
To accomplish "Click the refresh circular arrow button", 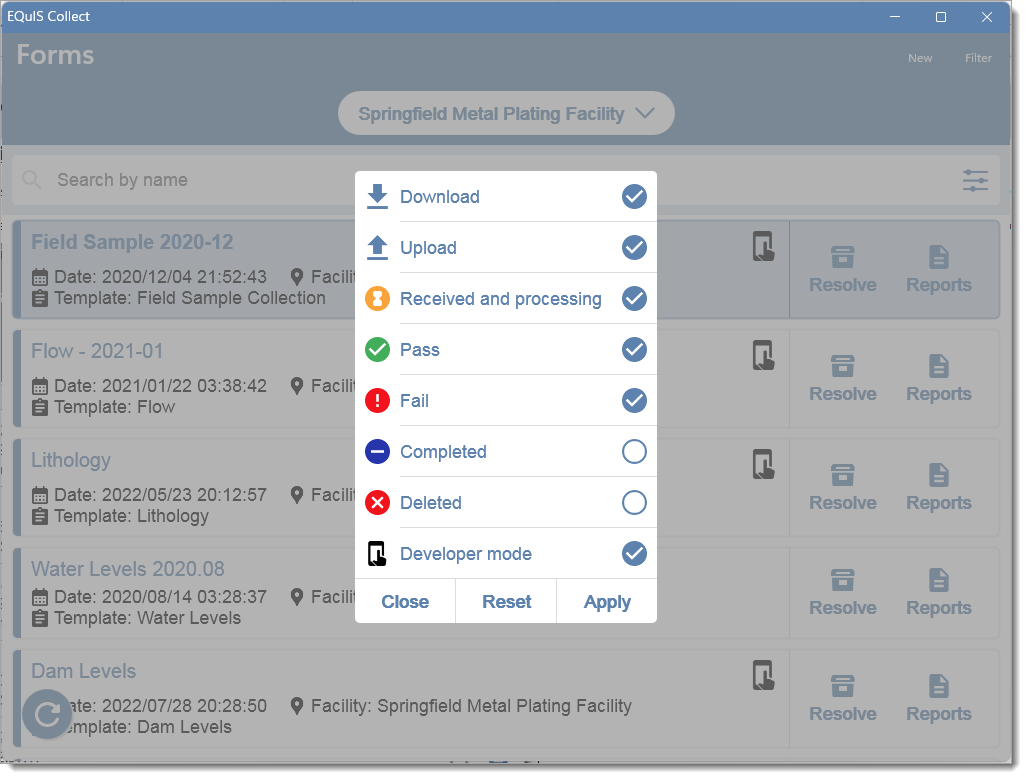I will point(47,715).
